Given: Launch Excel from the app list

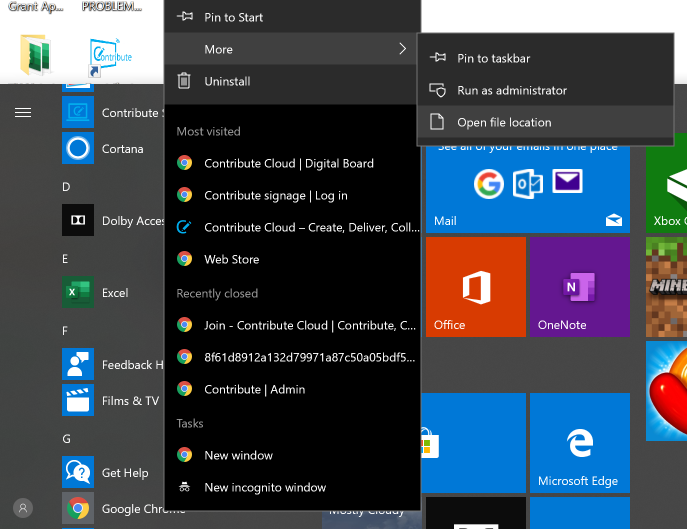Looking at the screenshot, I should point(113,292).
